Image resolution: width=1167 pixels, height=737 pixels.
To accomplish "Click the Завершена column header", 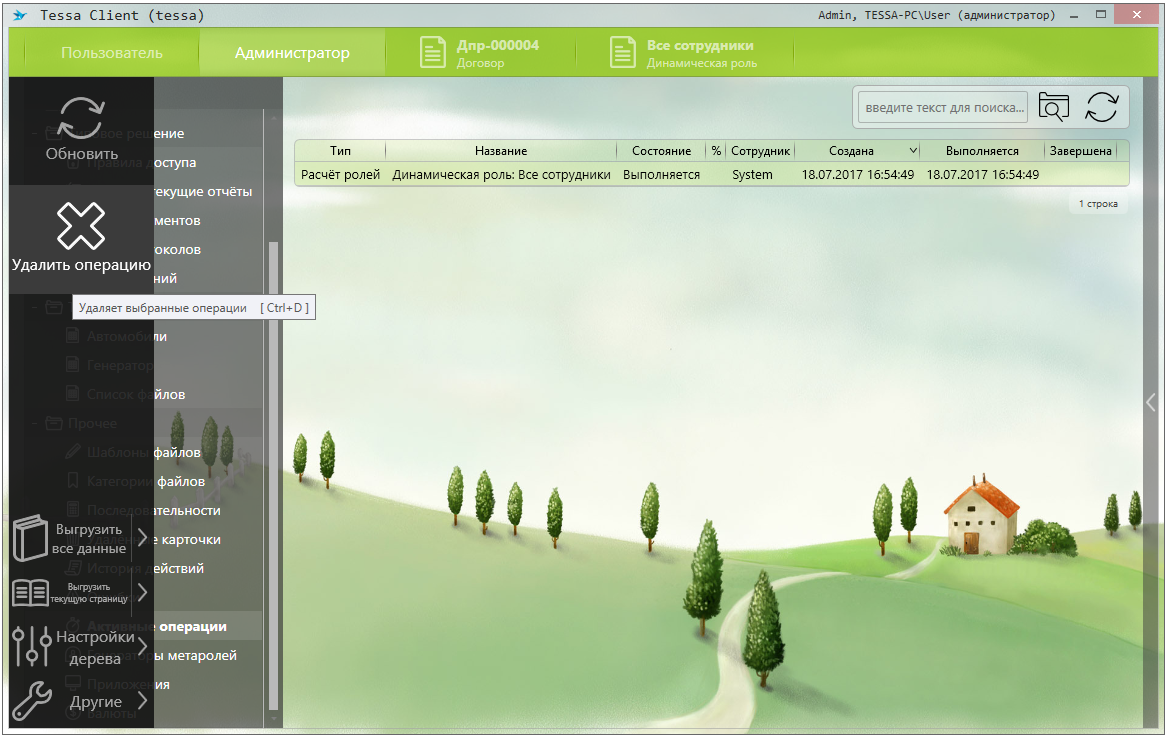I will [x=1081, y=150].
